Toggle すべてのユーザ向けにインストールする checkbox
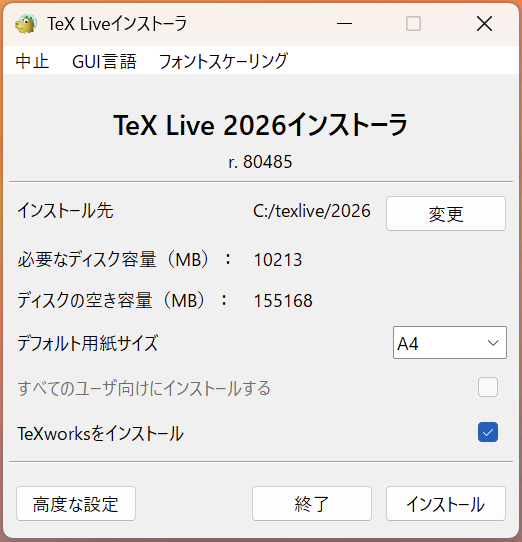Viewport: 522px width, 542px height. pos(488,387)
